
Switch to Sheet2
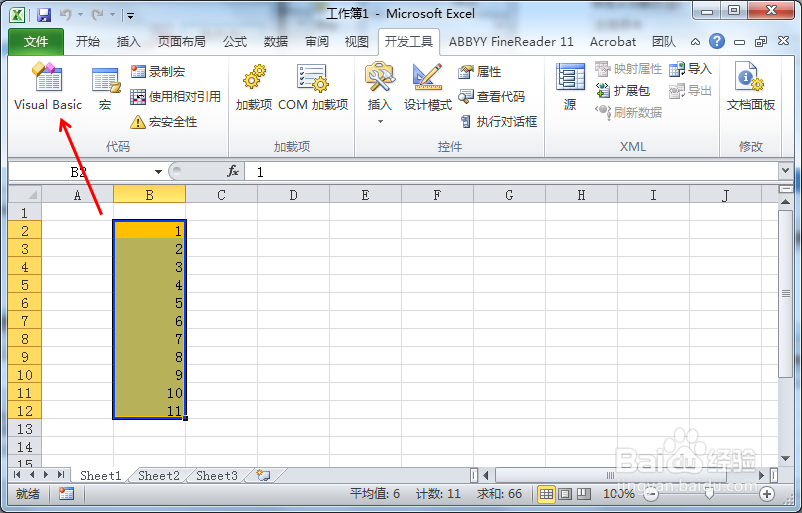[x=159, y=476]
